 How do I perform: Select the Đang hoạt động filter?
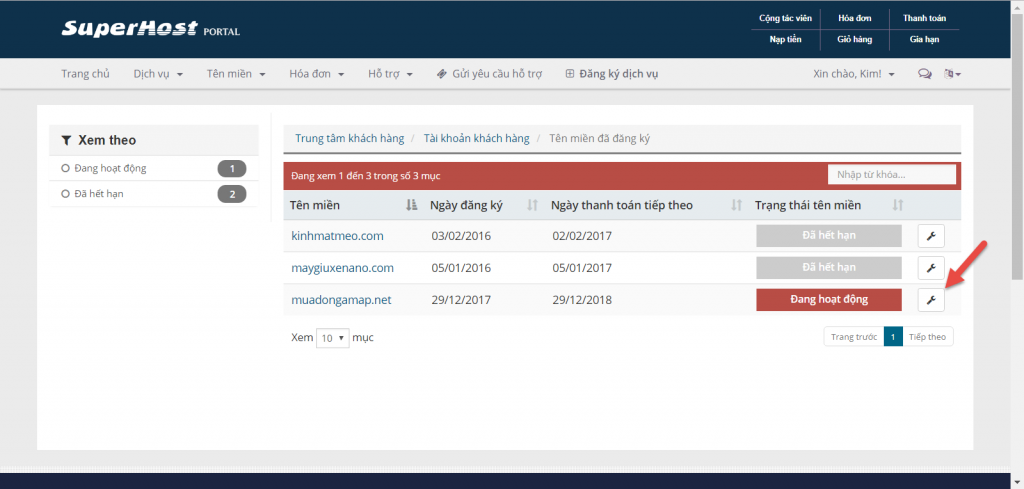coord(110,168)
